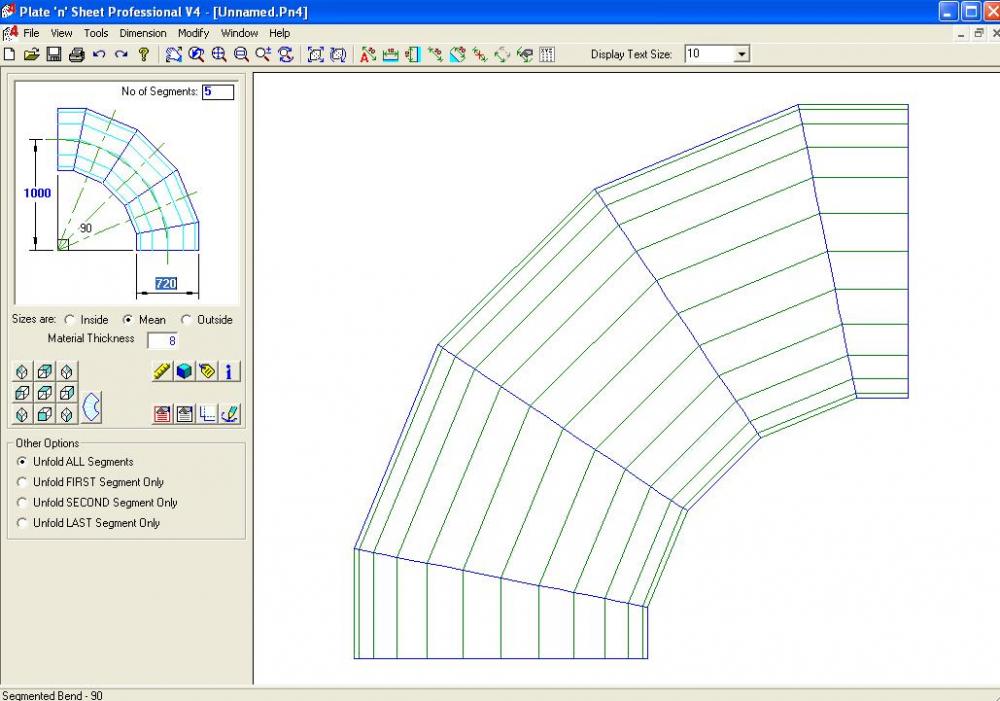Image resolution: width=1000 pixels, height=701 pixels.
Task: Click the yellow tag label icon
Action: [x=207, y=371]
